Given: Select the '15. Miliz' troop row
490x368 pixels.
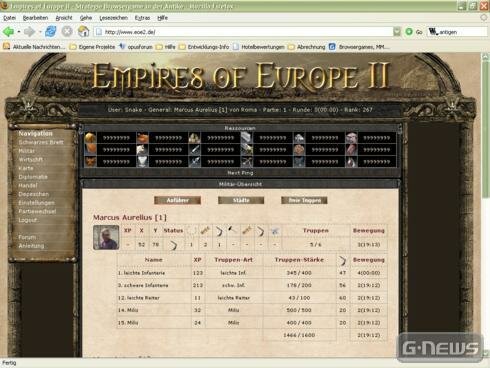Looking at the screenshot, I should 252,323.
